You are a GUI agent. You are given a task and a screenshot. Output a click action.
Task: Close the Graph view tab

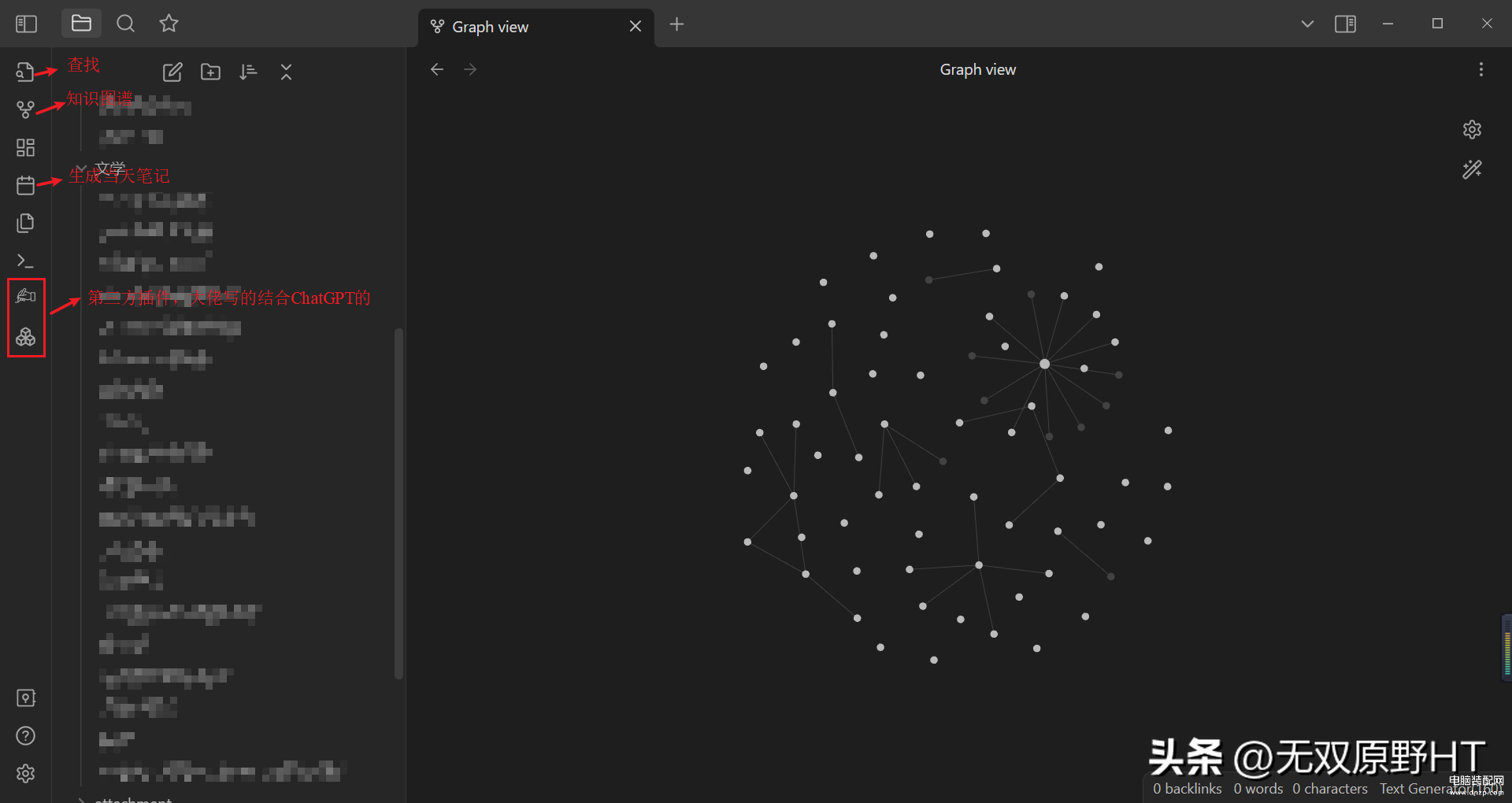tap(636, 27)
